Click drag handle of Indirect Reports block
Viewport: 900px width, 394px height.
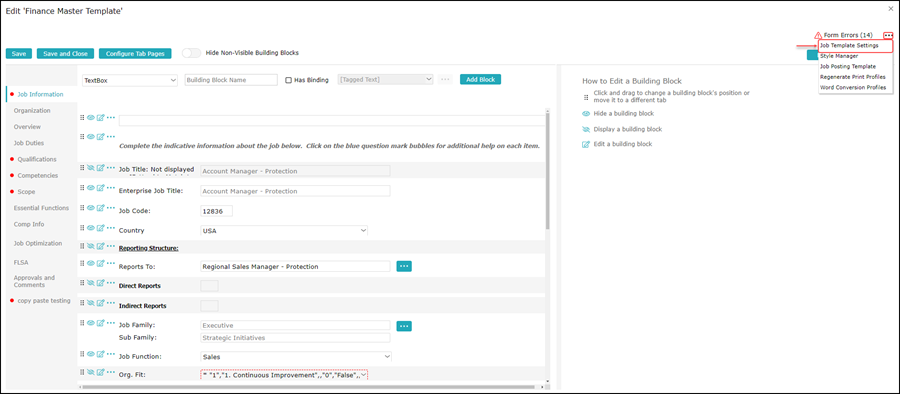coord(82,303)
